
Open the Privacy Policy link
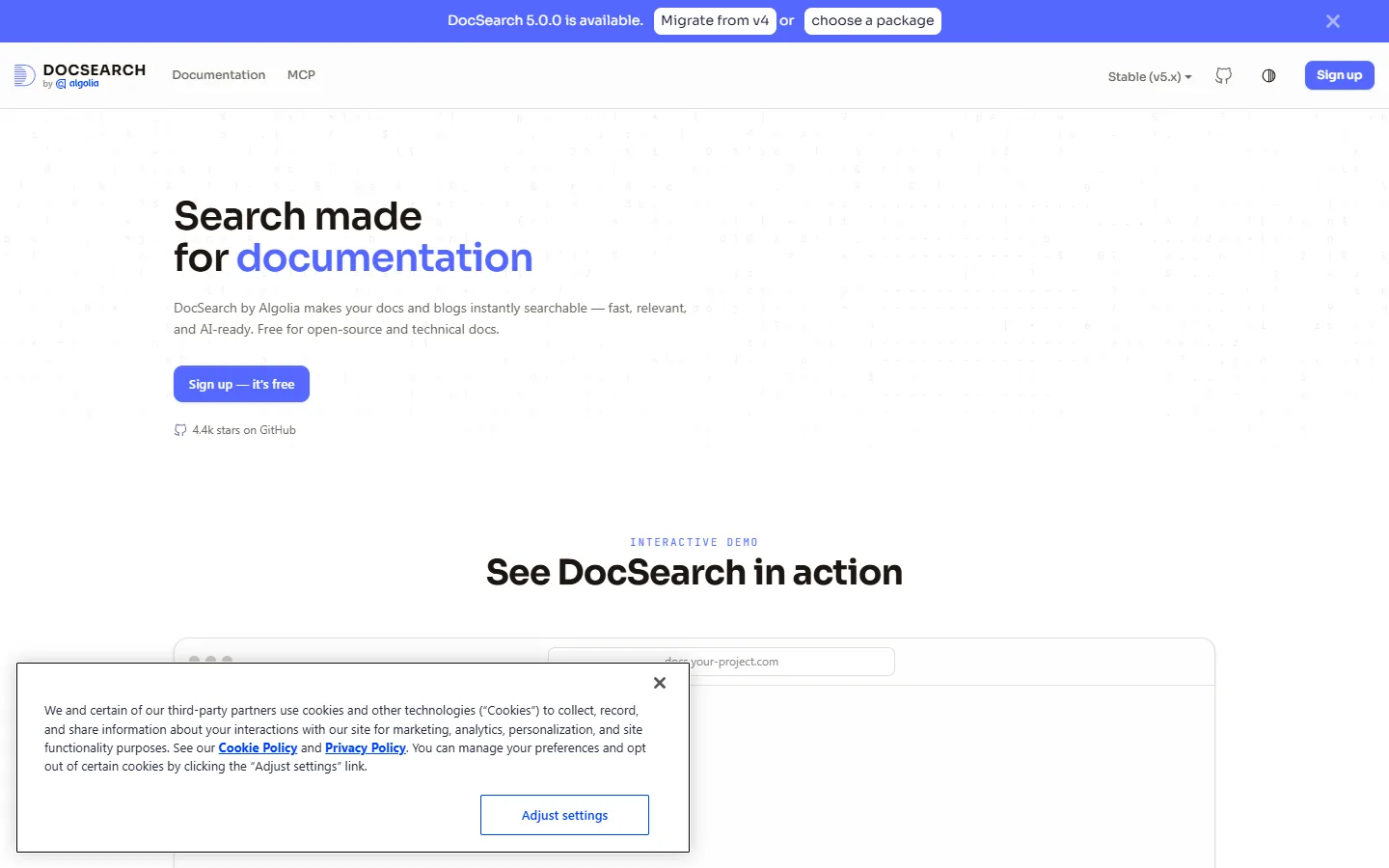point(366,747)
